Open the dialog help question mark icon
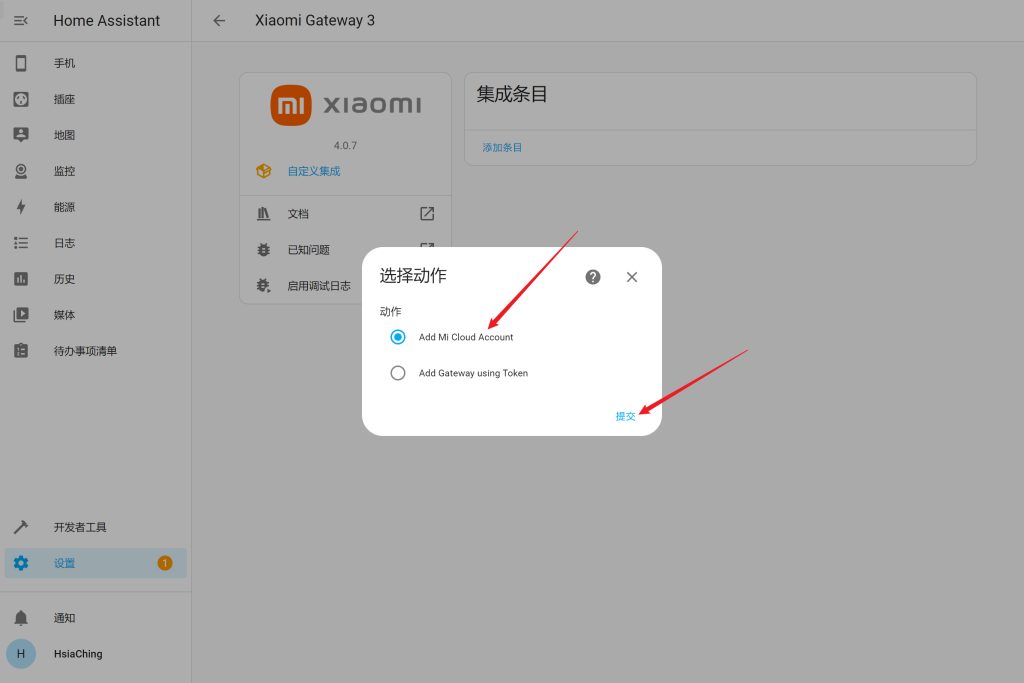The height and width of the screenshot is (683, 1024). click(x=592, y=277)
